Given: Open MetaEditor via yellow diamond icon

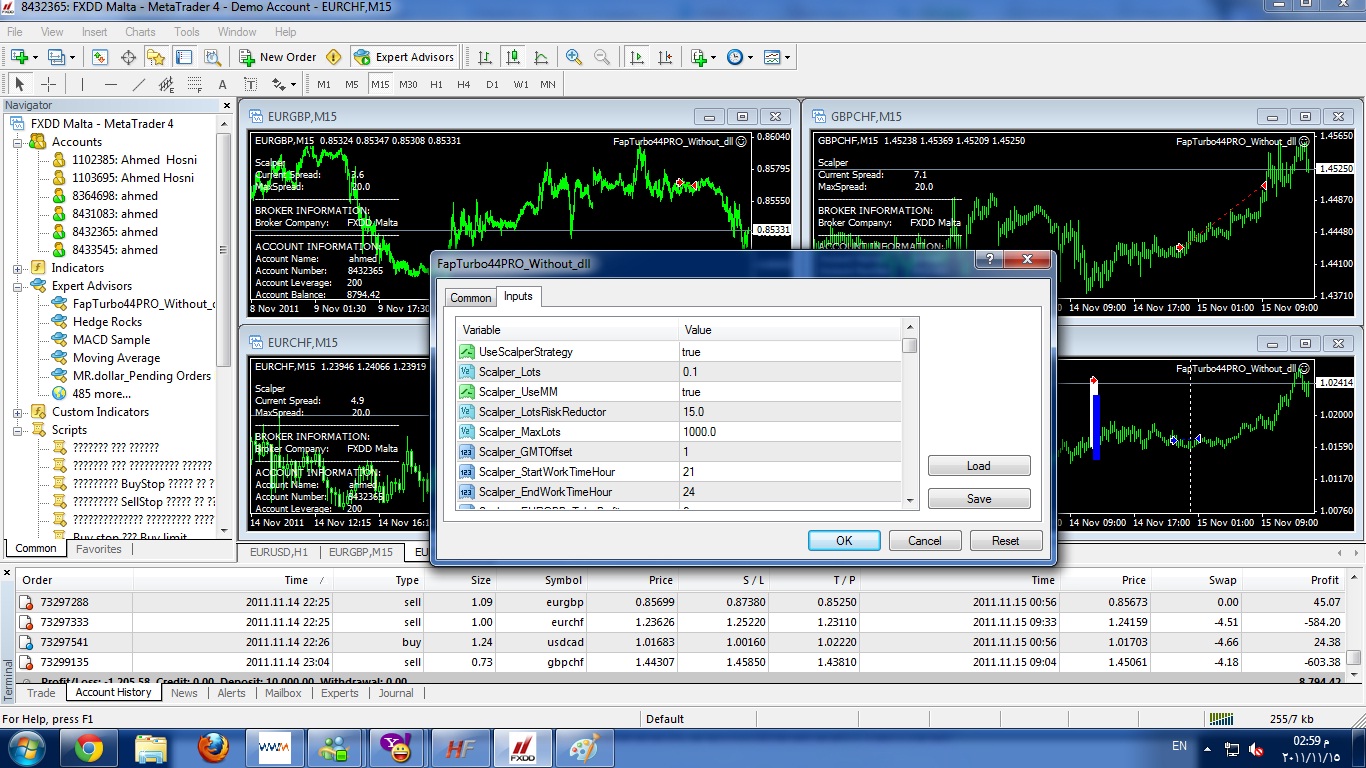Looking at the screenshot, I should [x=334, y=57].
